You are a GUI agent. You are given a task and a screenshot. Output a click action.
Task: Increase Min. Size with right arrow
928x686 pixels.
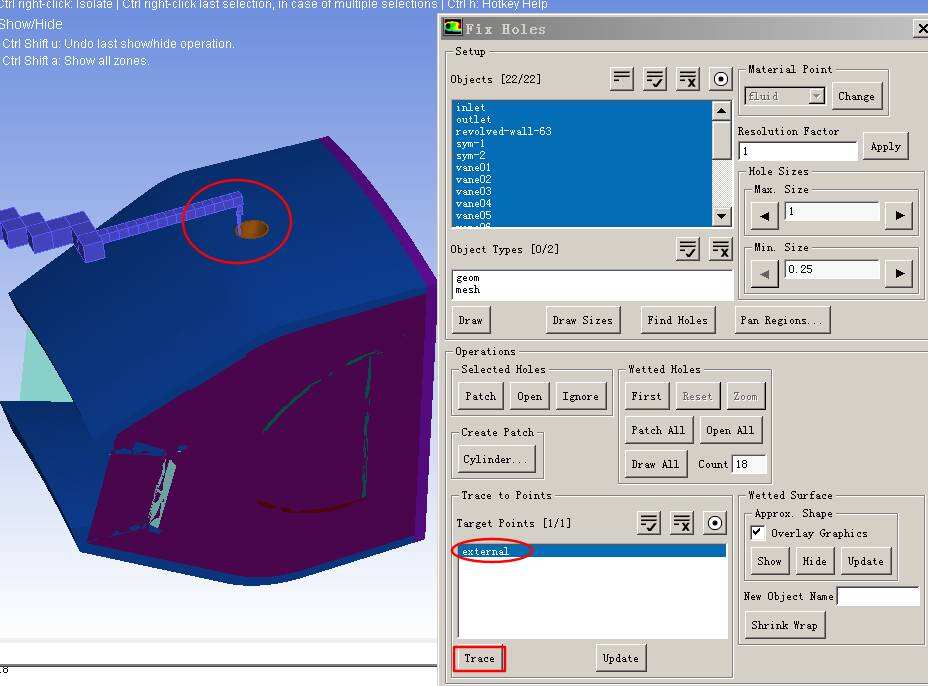pyautogui.click(x=899, y=273)
